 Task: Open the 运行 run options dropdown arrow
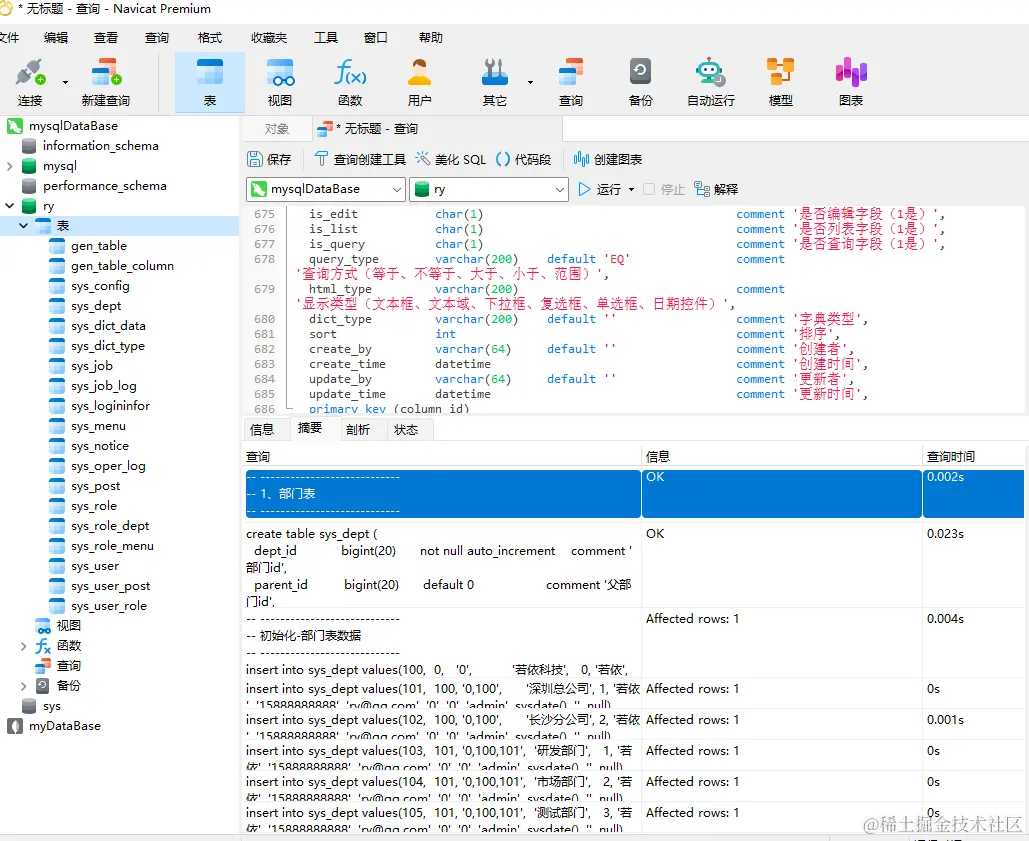(x=631, y=190)
